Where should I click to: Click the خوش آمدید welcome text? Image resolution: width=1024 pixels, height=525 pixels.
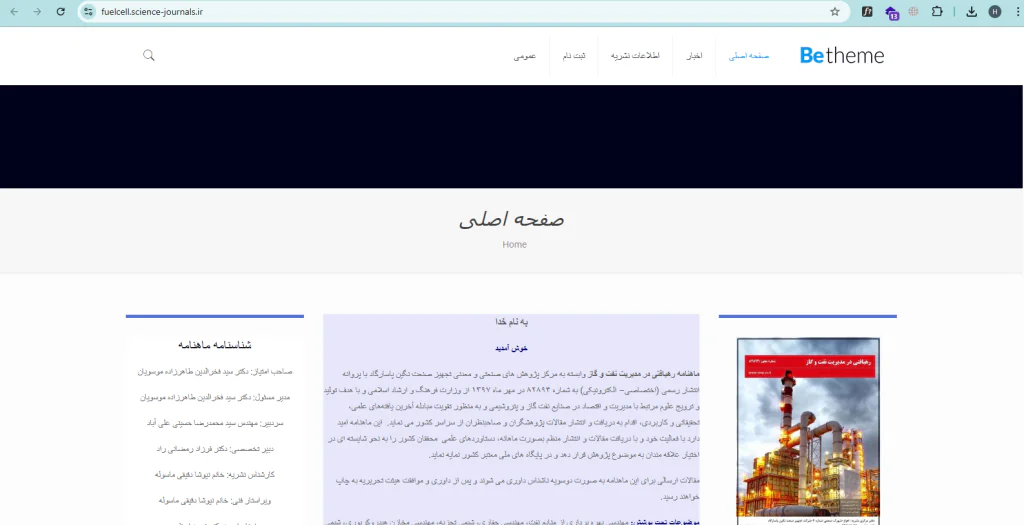pos(511,349)
